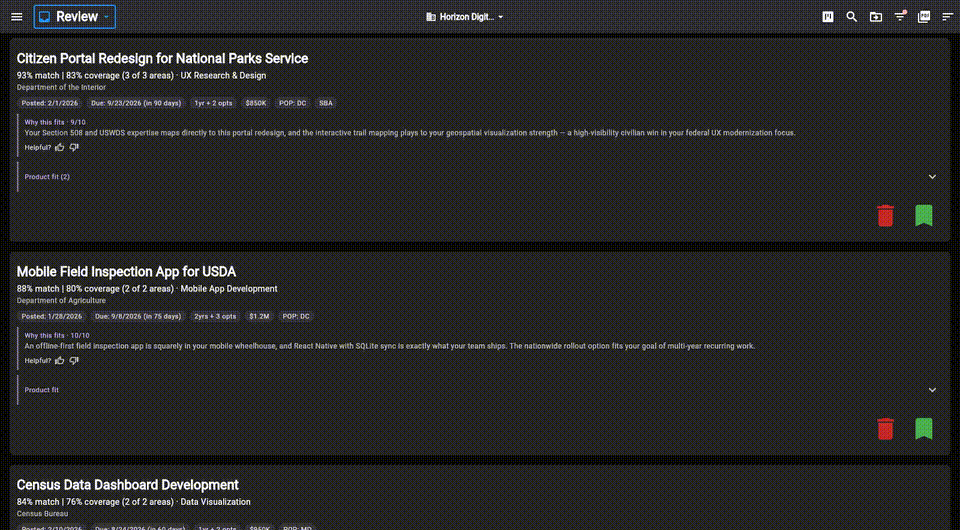The height and width of the screenshot is (530, 960).
Task: Click the Posted: 2/1/2026 chip
Action: pos(50,103)
